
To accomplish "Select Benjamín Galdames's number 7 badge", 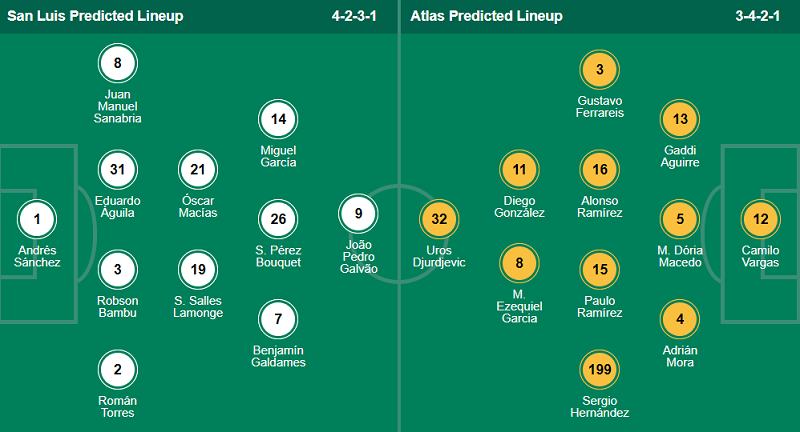I will (278, 318).
